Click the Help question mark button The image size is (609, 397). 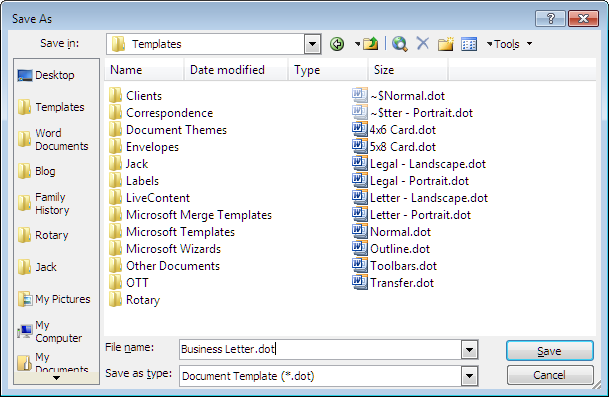(550, 18)
